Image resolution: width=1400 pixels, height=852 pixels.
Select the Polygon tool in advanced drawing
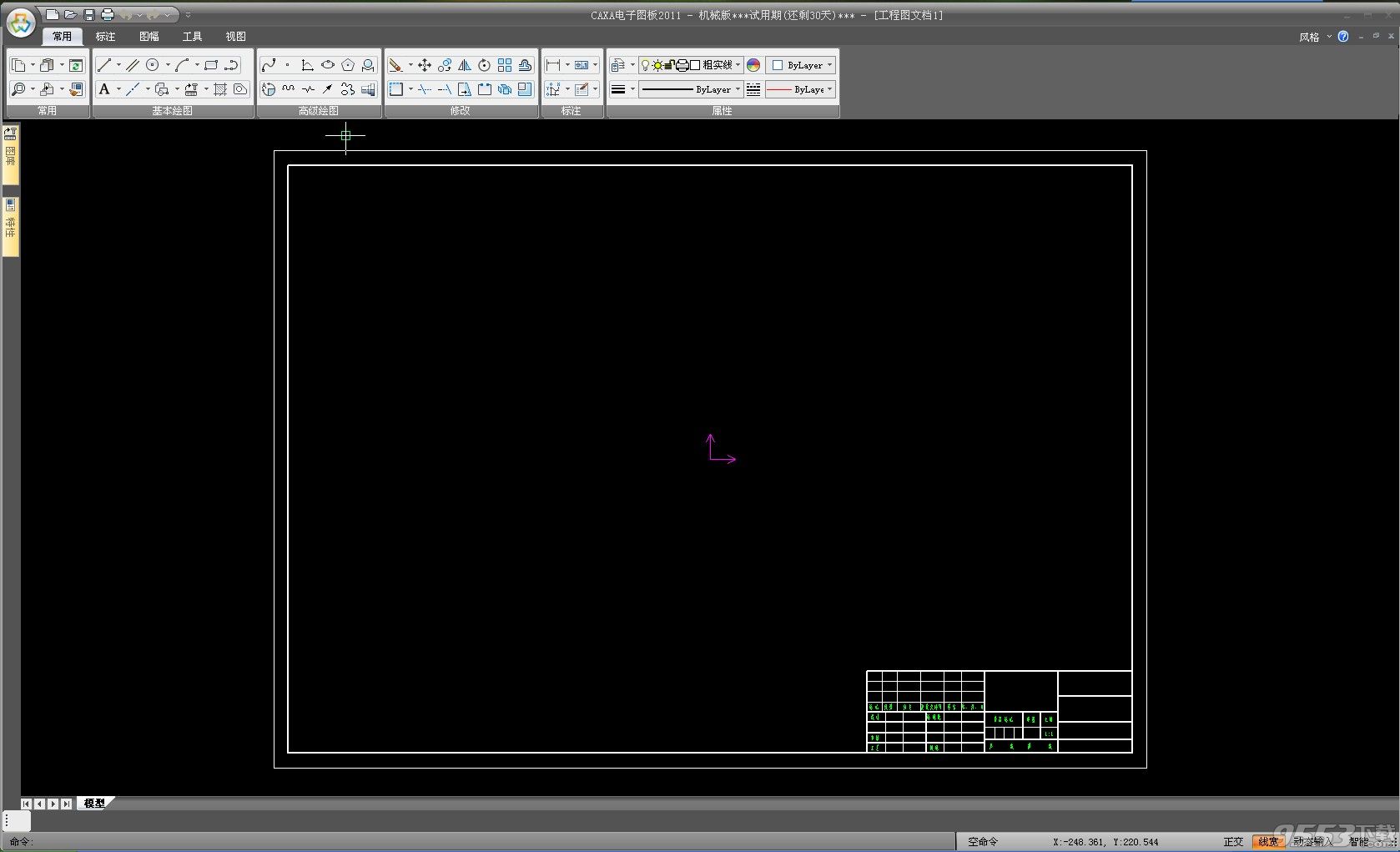click(x=348, y=65)
